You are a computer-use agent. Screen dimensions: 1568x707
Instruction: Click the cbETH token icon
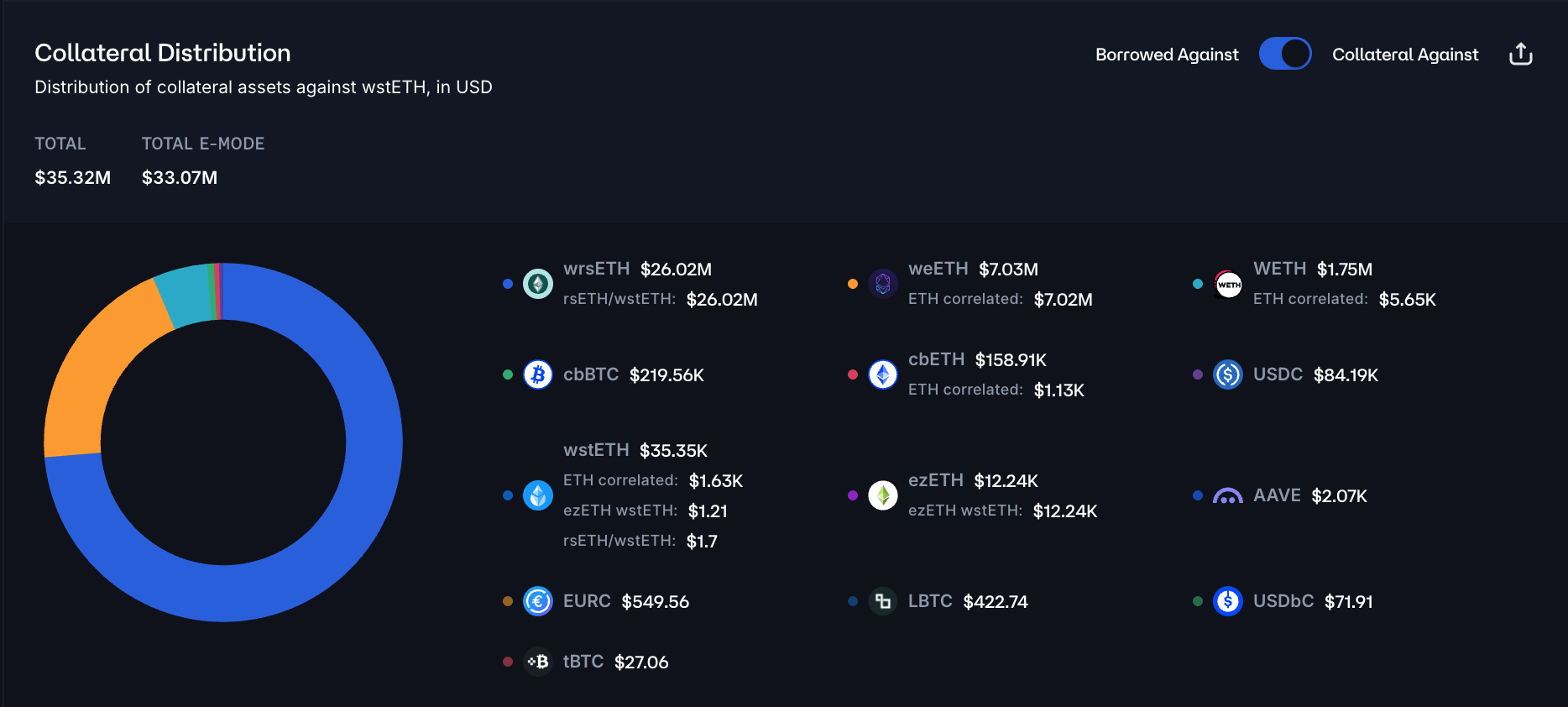coord(883,374)
